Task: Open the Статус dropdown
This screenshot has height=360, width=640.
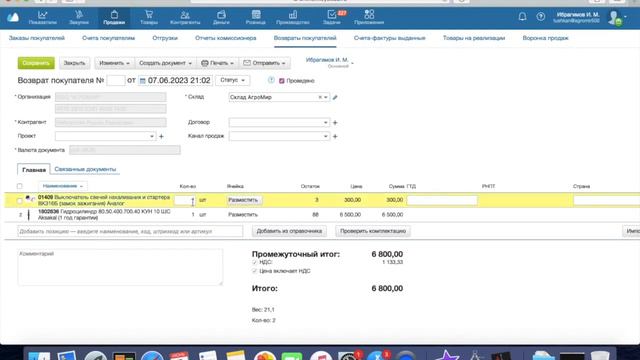Action: [233, 80]
